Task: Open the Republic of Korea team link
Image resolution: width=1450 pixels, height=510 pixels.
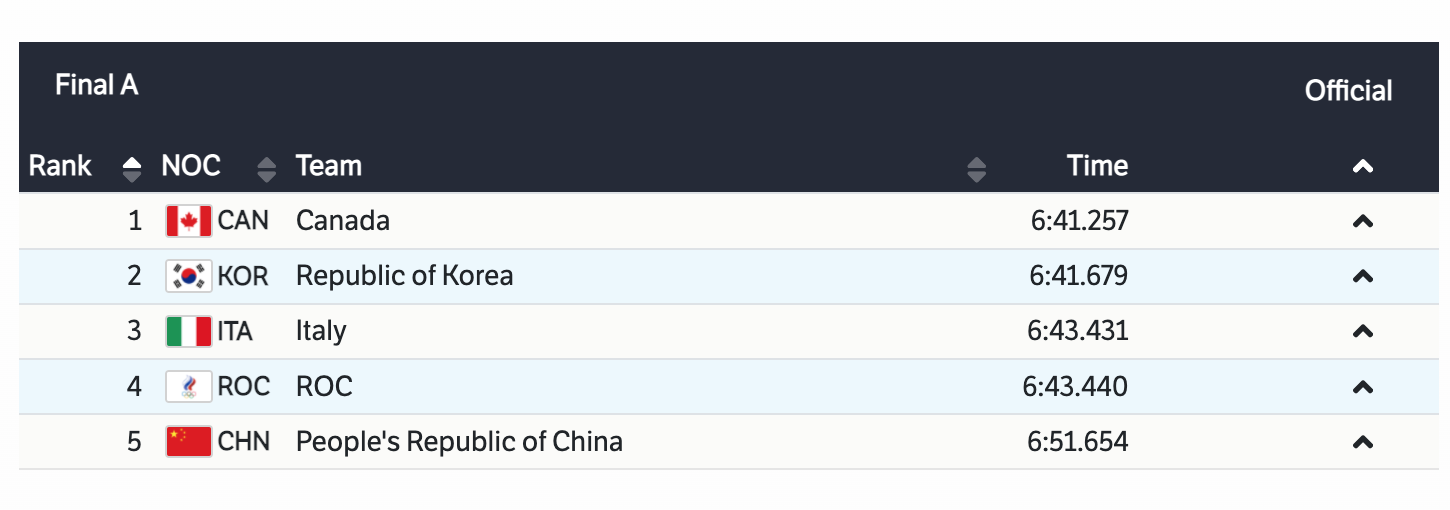Action: coord(404,276)
